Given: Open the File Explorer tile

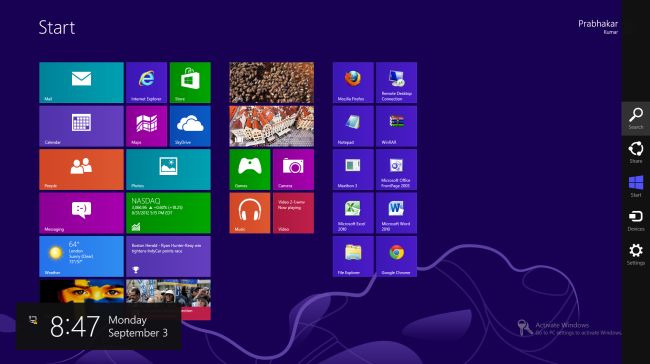Looking at the screenshot, I should click(x=353, y=257).
